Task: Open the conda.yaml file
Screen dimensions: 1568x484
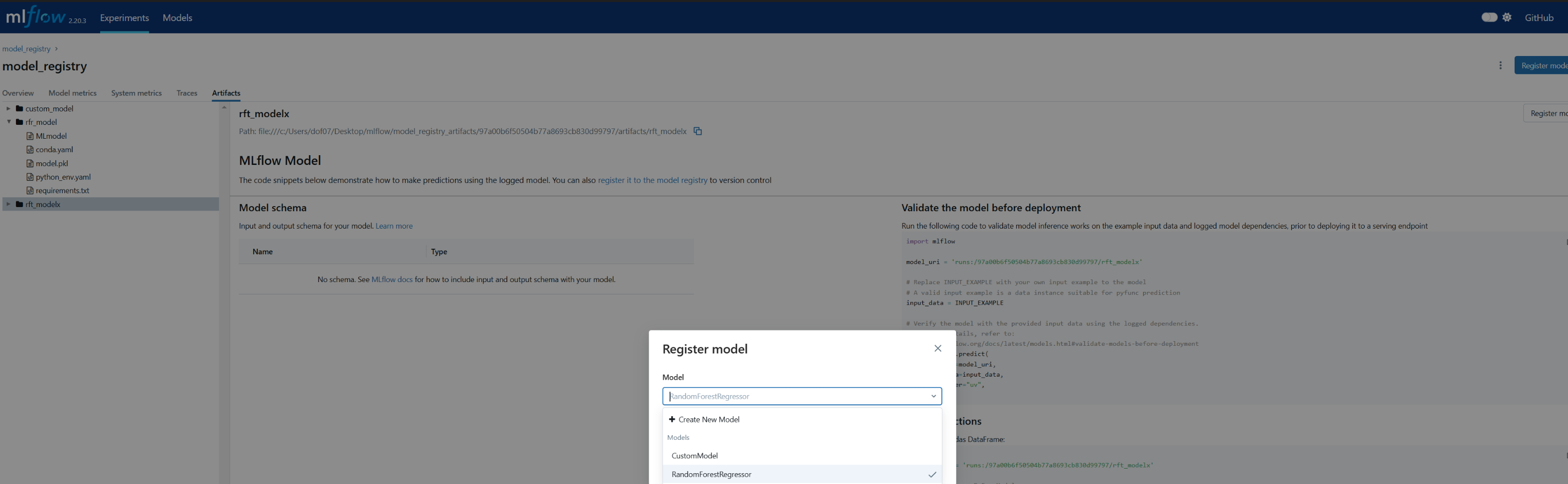Action: (x=54, y=149)
